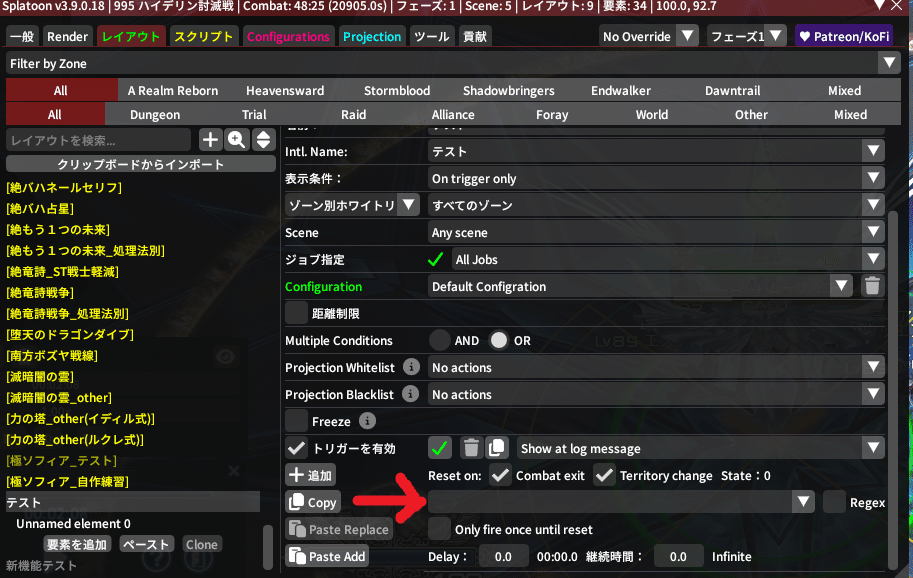Click the up-down arrows icon beside search
The width and height of the screenshot is (913, 578).
[263, 140]
